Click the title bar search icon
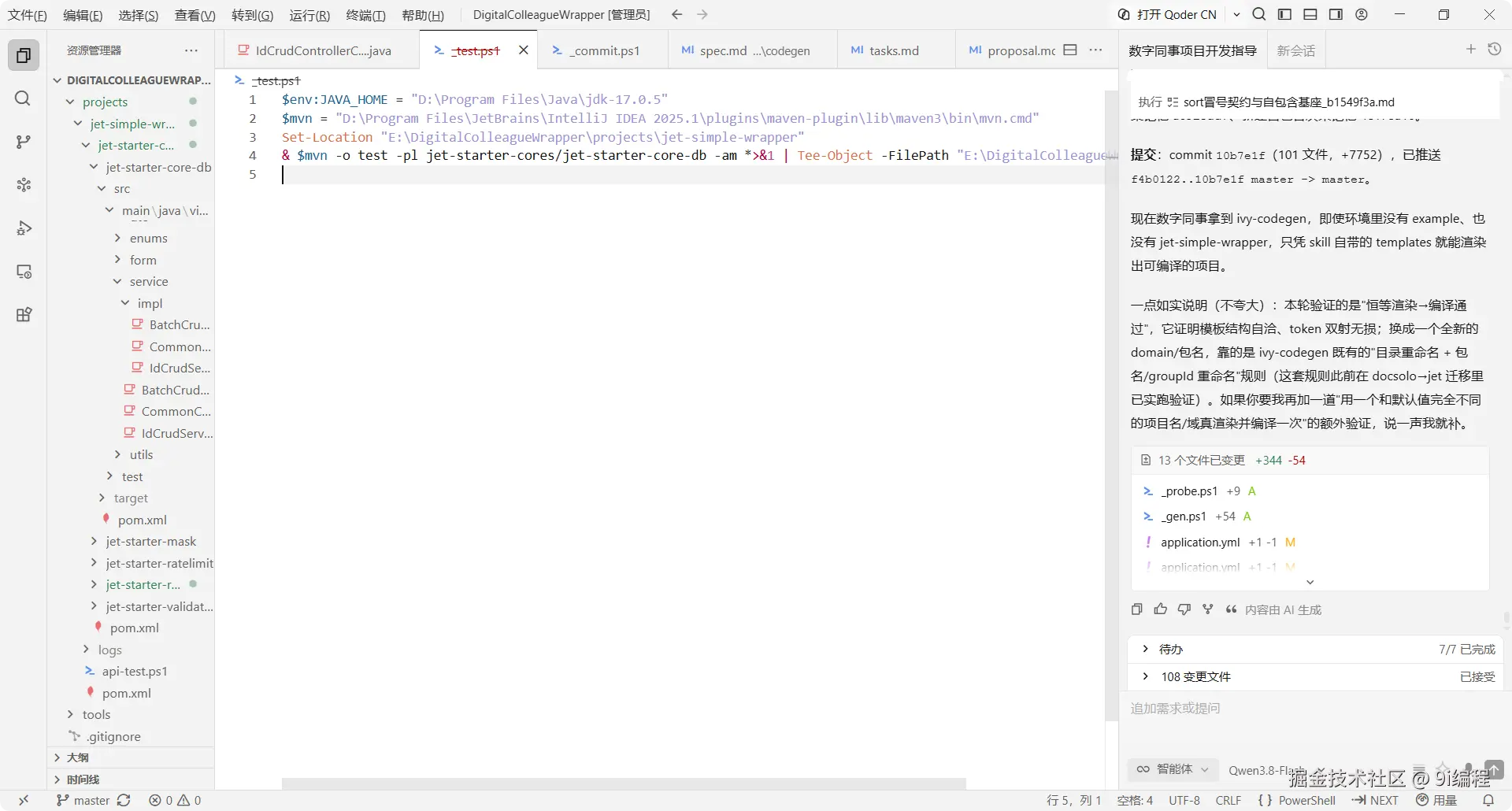Image resolution: width=1512 pixels, height=811 pixels. [1259, 14]
